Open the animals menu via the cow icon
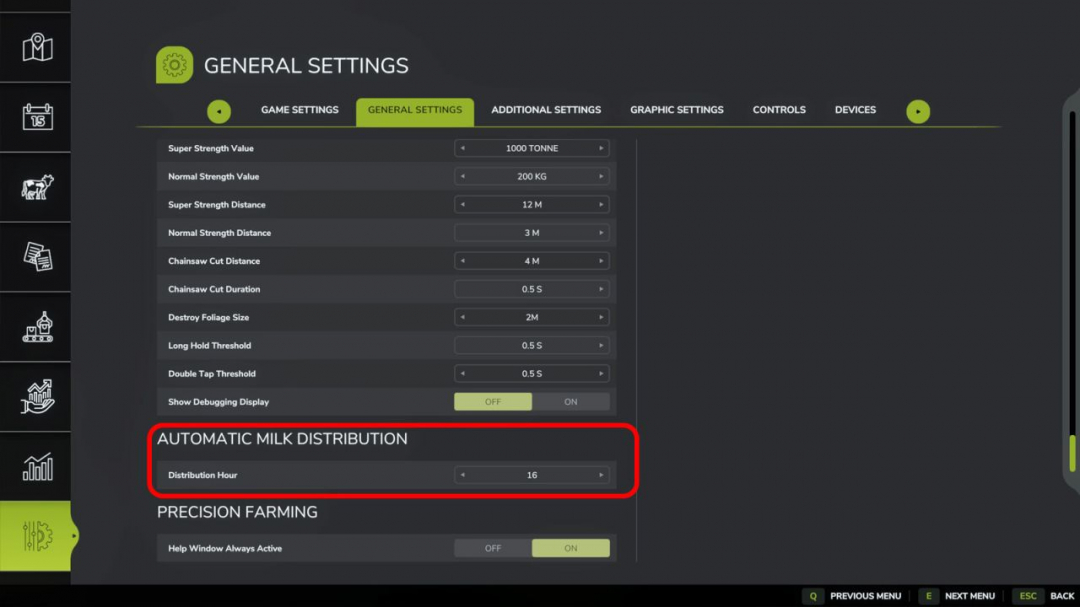 [36, 186]
